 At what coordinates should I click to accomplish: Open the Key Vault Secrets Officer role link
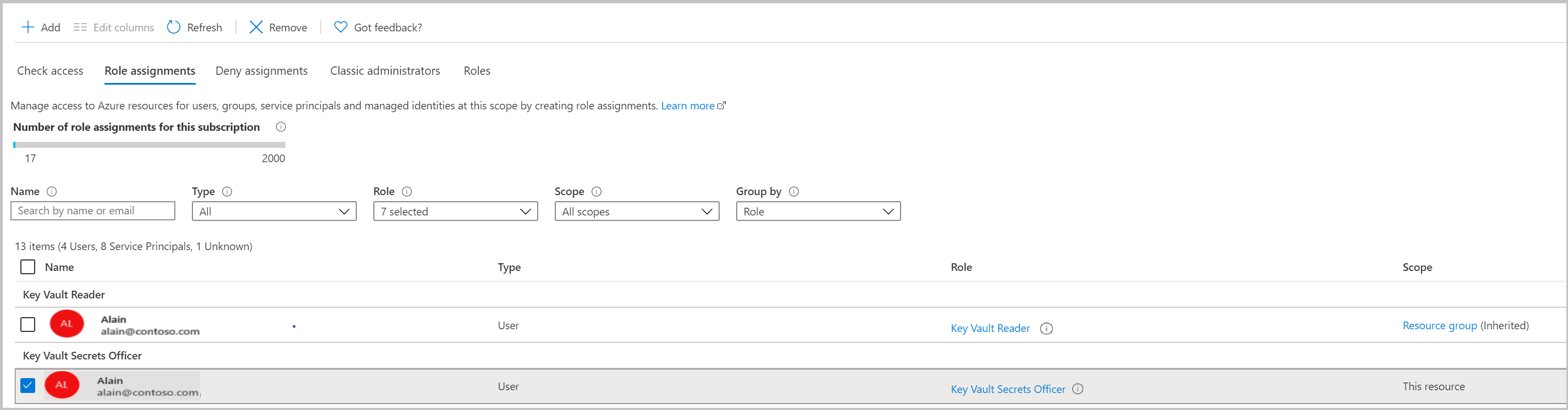pyautogui.click(x=1008, y=389)
